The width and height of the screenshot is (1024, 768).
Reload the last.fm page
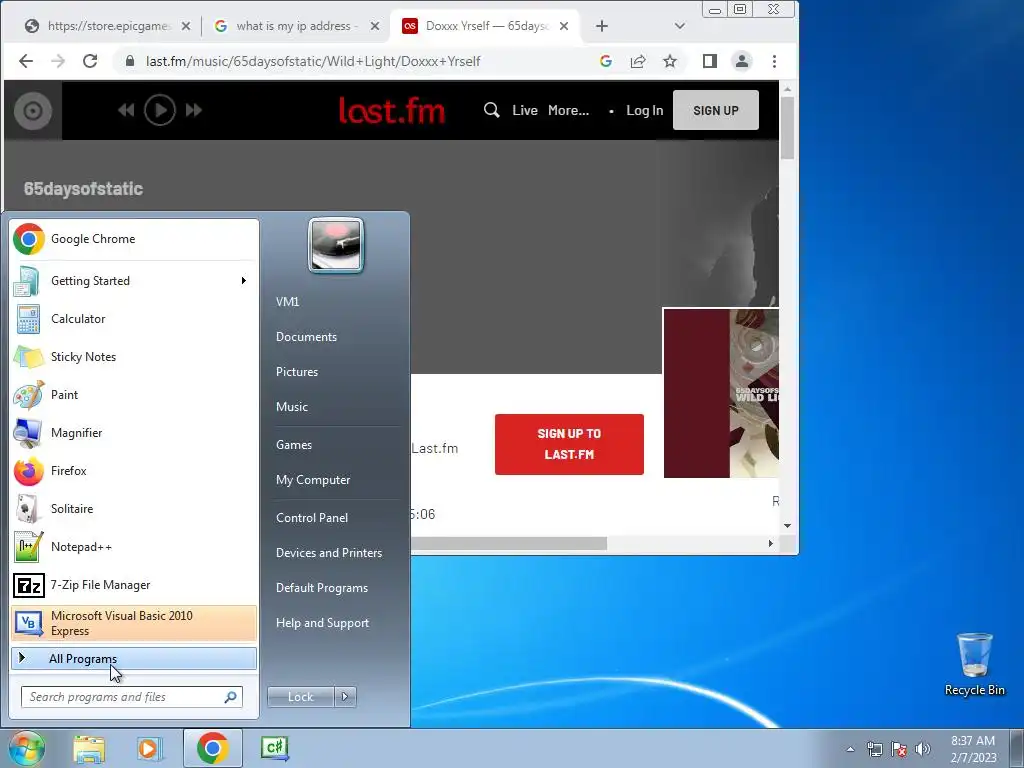[x=90, y=61]
